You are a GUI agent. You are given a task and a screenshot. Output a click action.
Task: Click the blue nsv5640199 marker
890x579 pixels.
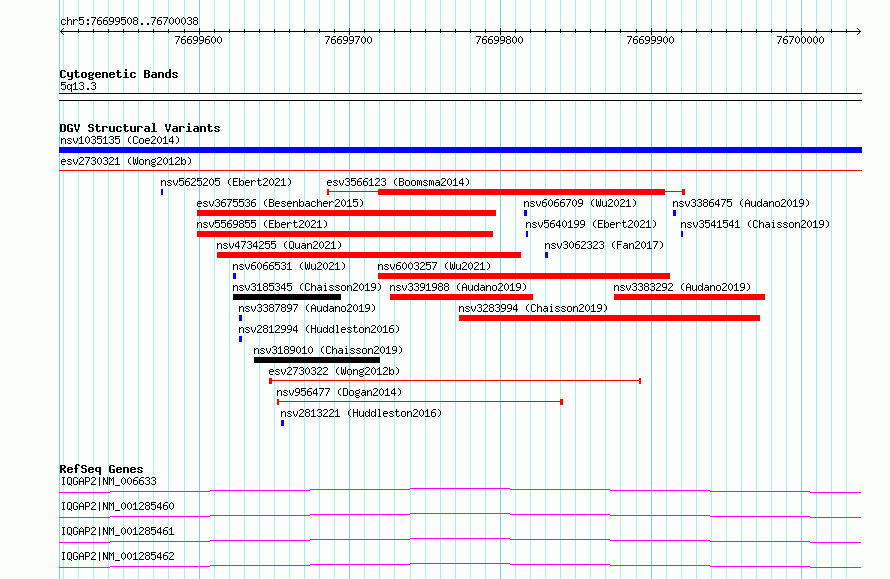coord(527,234)
